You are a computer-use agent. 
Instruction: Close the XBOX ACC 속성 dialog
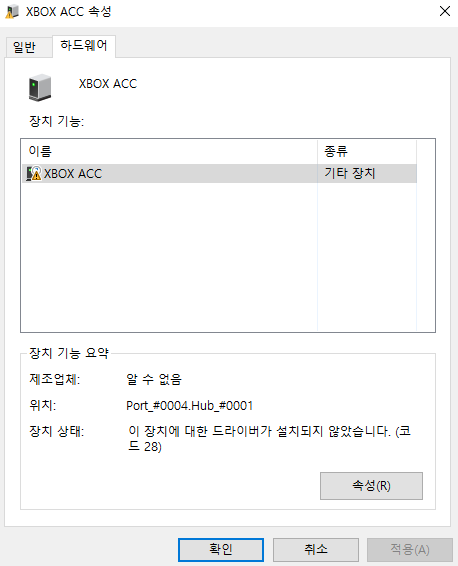tap(445, 11)
